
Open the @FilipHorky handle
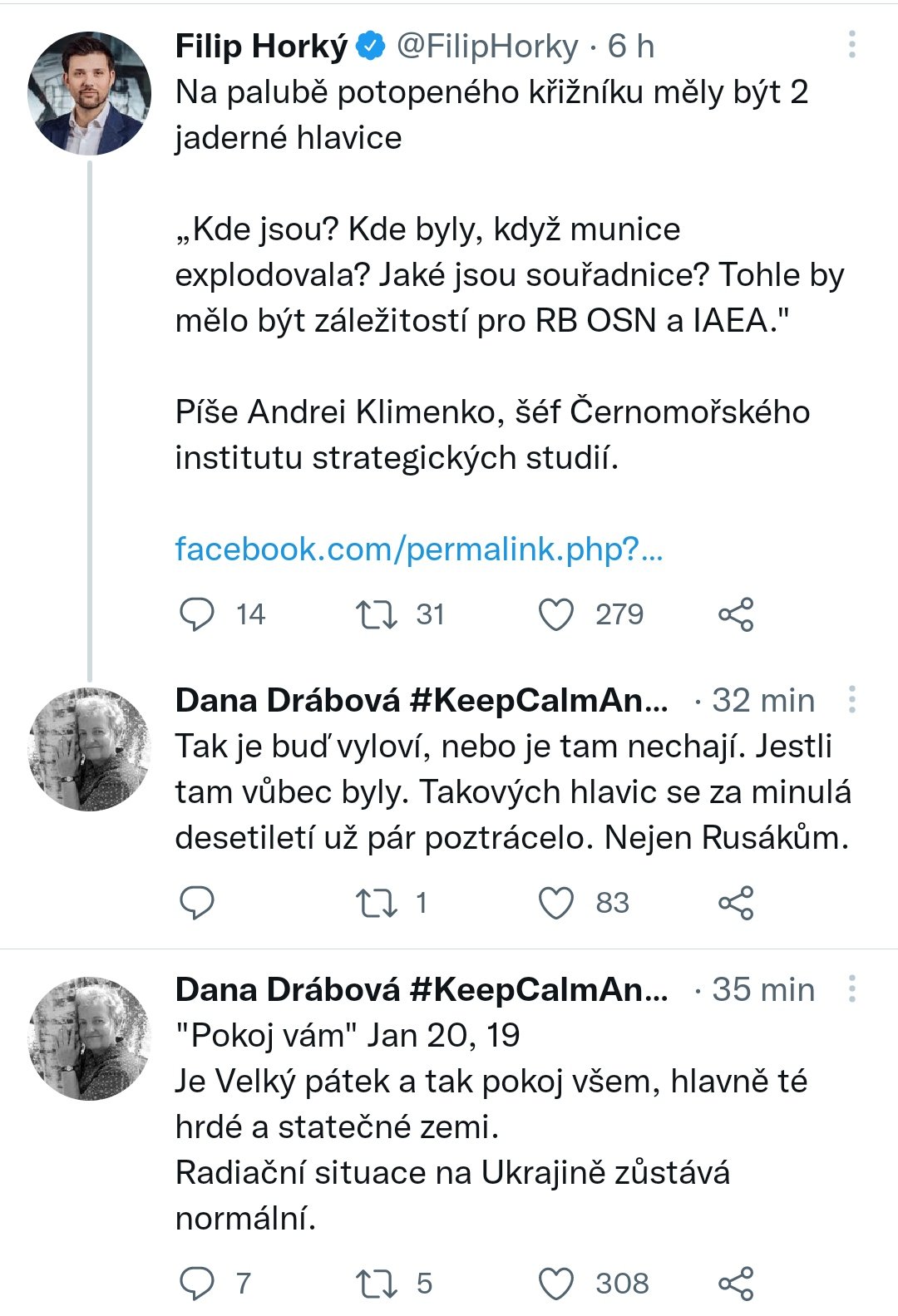487,47
